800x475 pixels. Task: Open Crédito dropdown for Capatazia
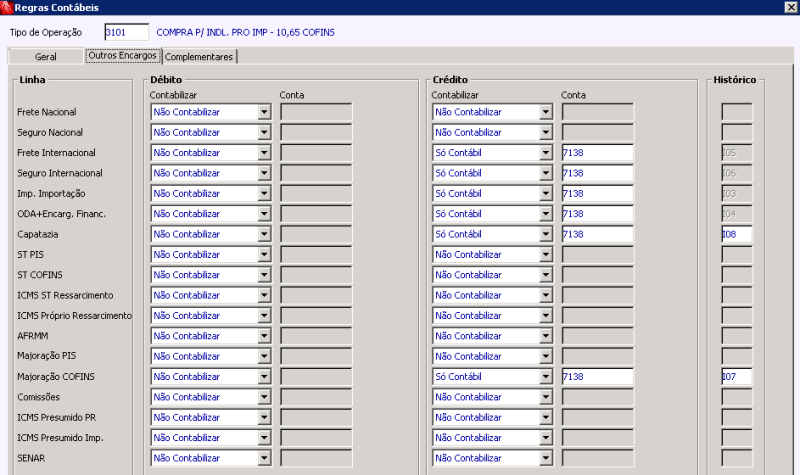pyautogui.click(x=546, y=235)
